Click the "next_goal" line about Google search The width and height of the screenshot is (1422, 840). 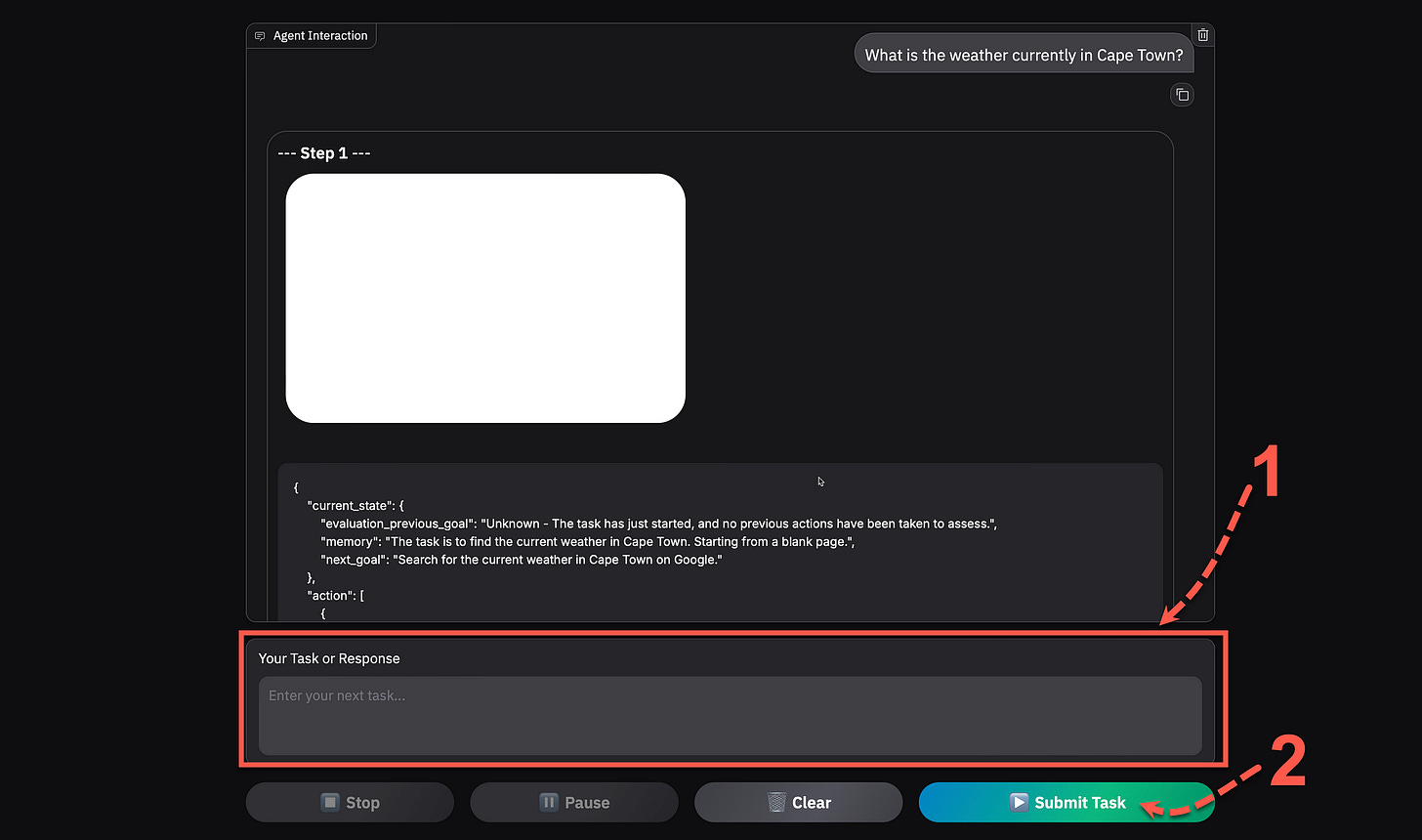pos(522,560)
